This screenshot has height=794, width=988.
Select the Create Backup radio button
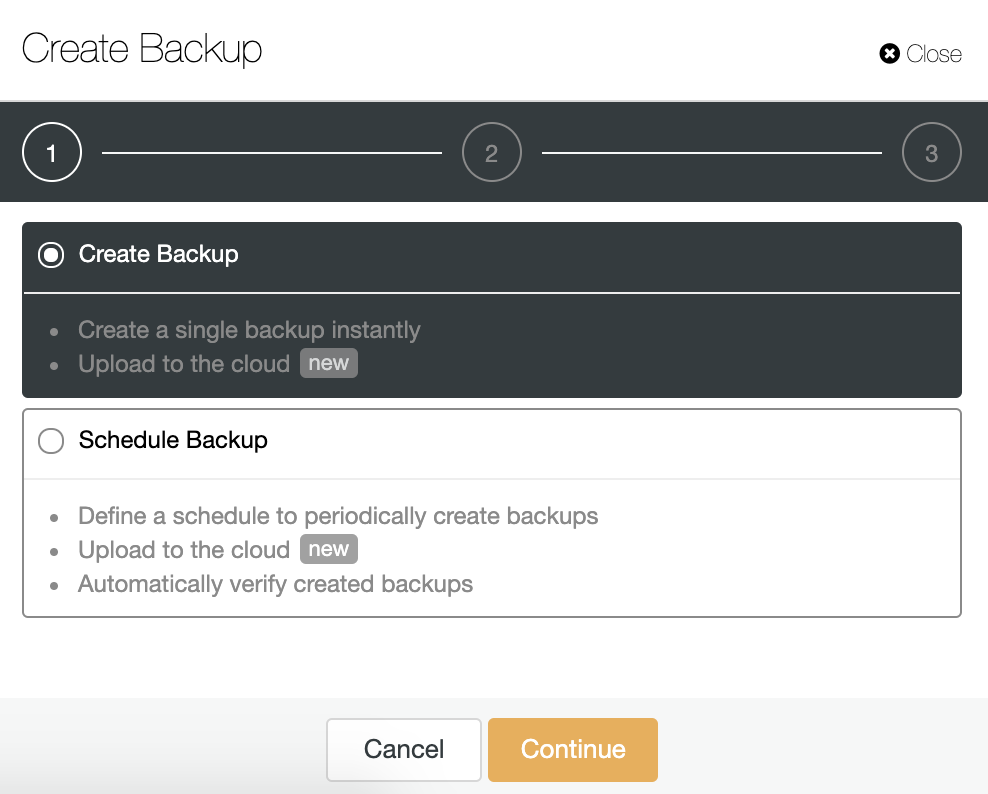click(51, 255)
